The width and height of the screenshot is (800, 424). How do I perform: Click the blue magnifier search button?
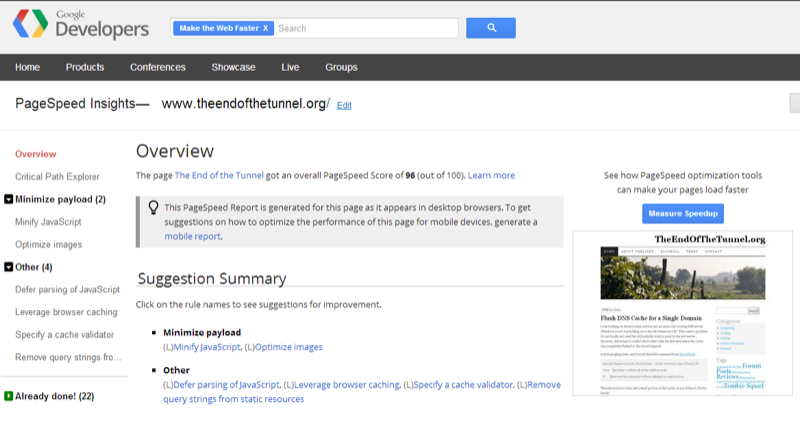pyautogui.click(x=491, y=28)
